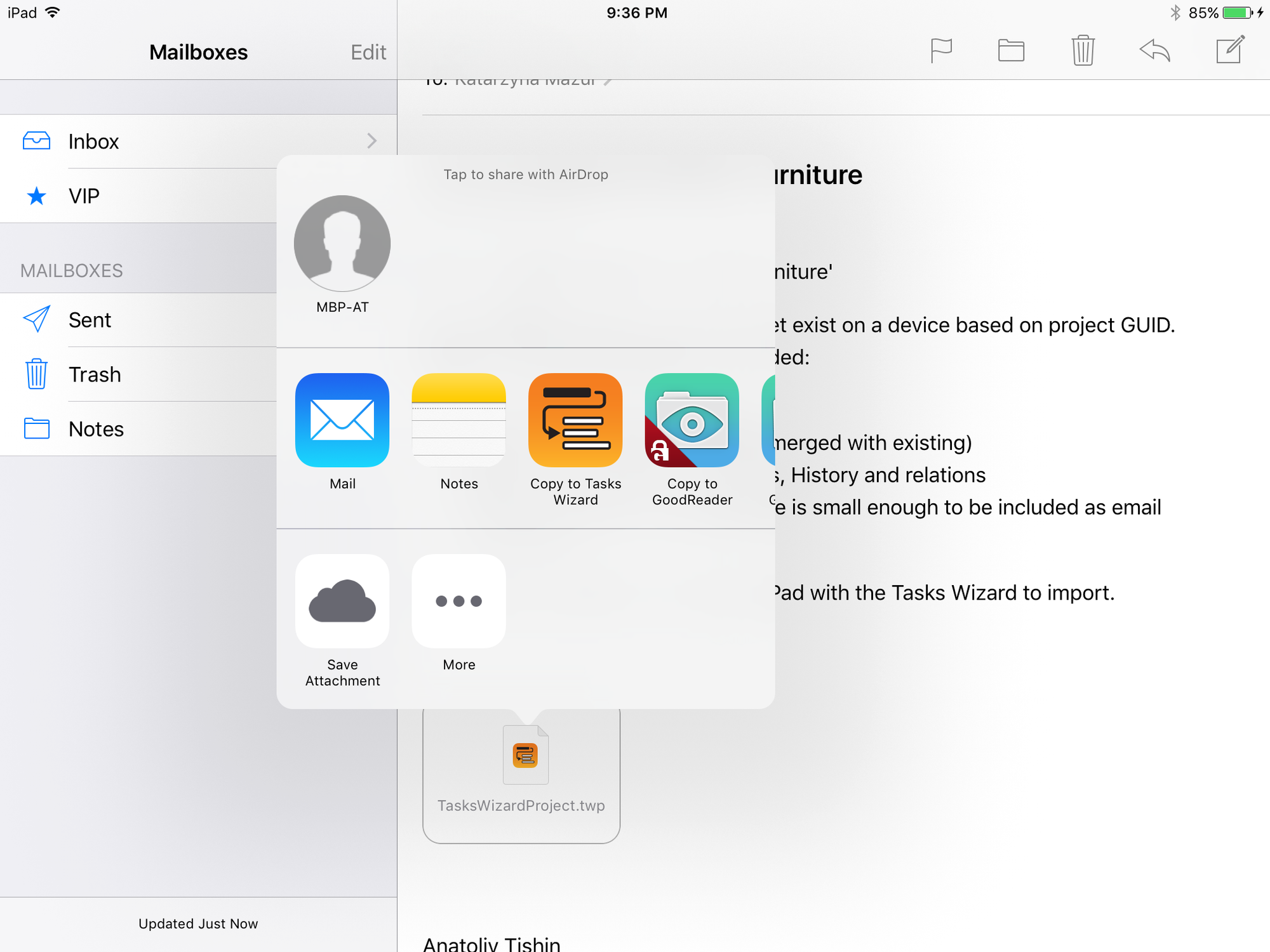Tap the Updated Just Now status text
Viewport: 1270px width, 952px height.
tap(198, 924)
